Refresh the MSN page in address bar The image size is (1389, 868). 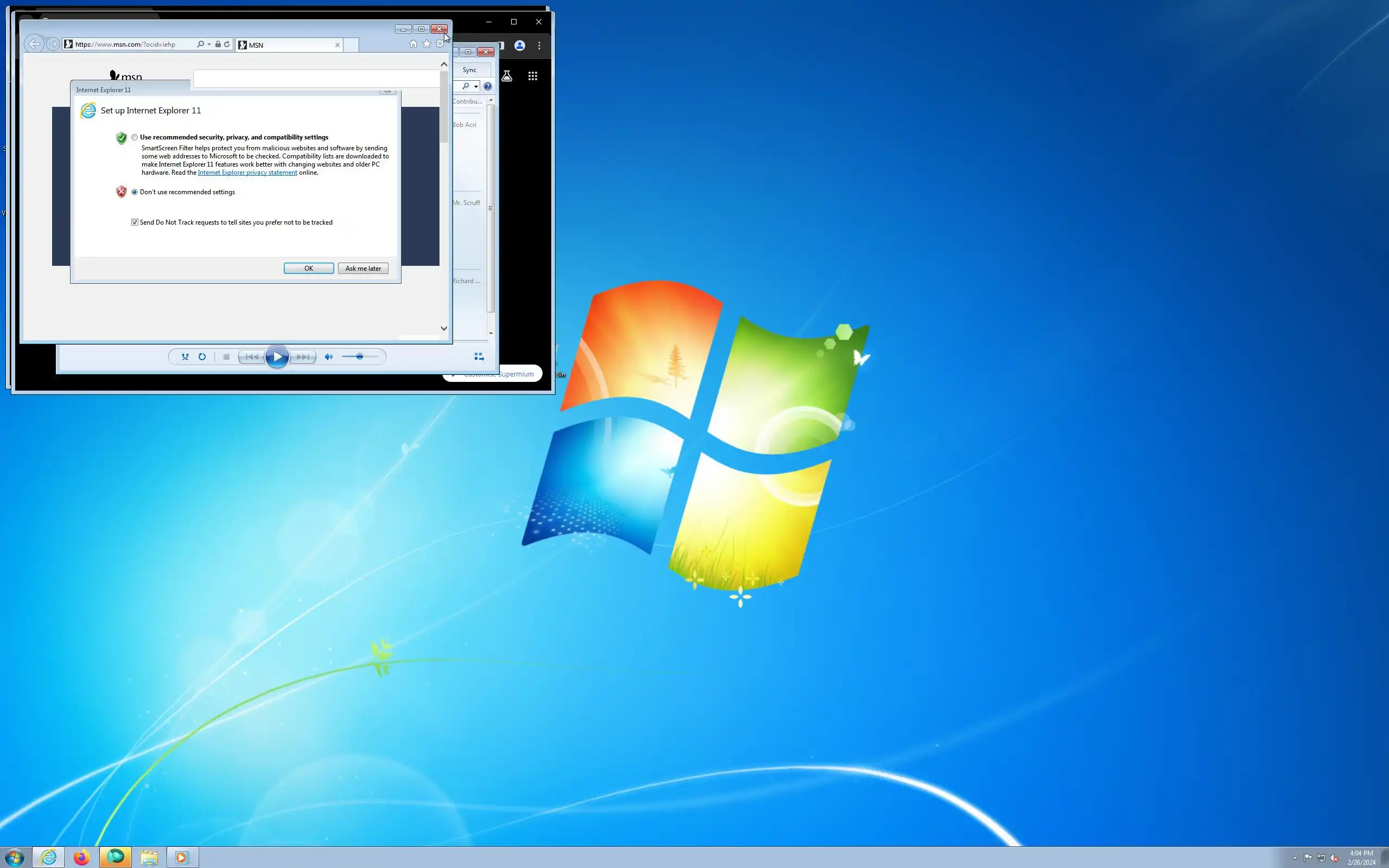pyautogui.click(x=227, y=44)
